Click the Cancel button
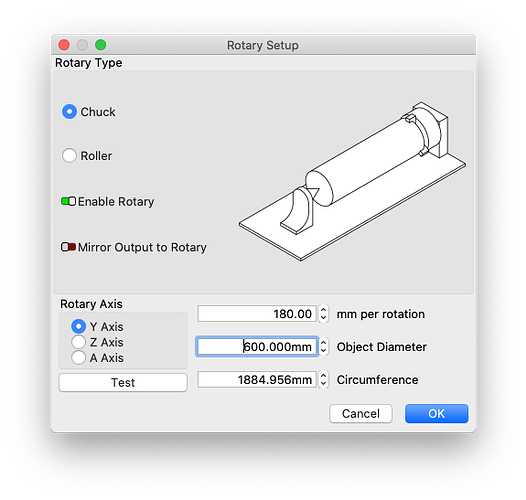 click(361, 413)
